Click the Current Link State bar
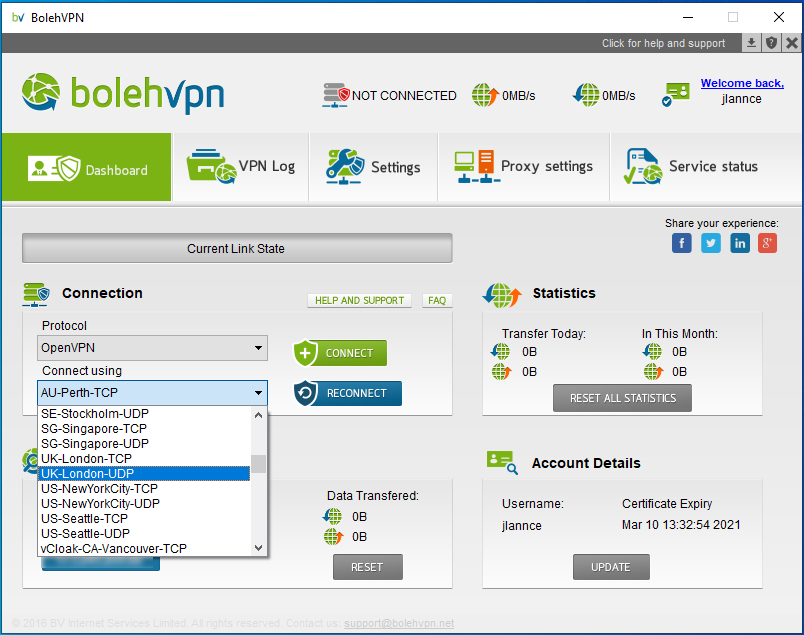Screen dimensions: 804x635 point(237,248)
